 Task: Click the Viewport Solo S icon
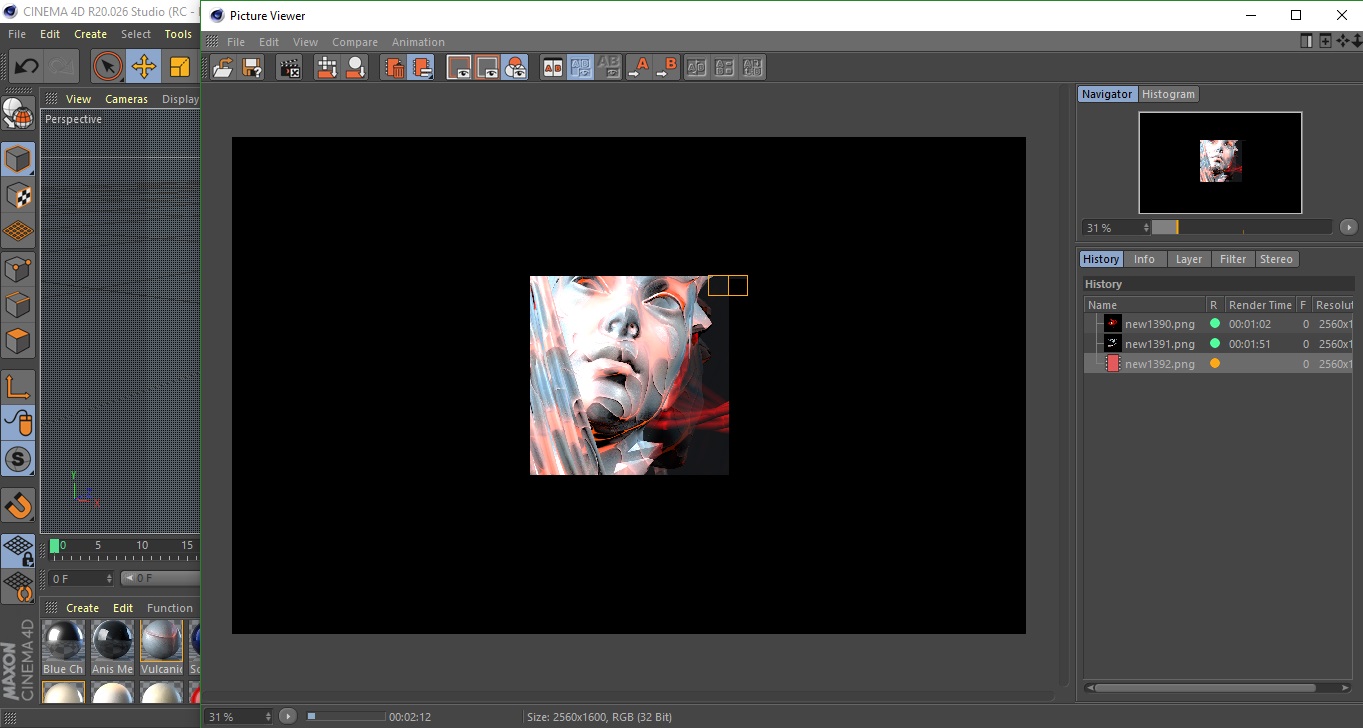pyautogui.click(x=18, y=460)
